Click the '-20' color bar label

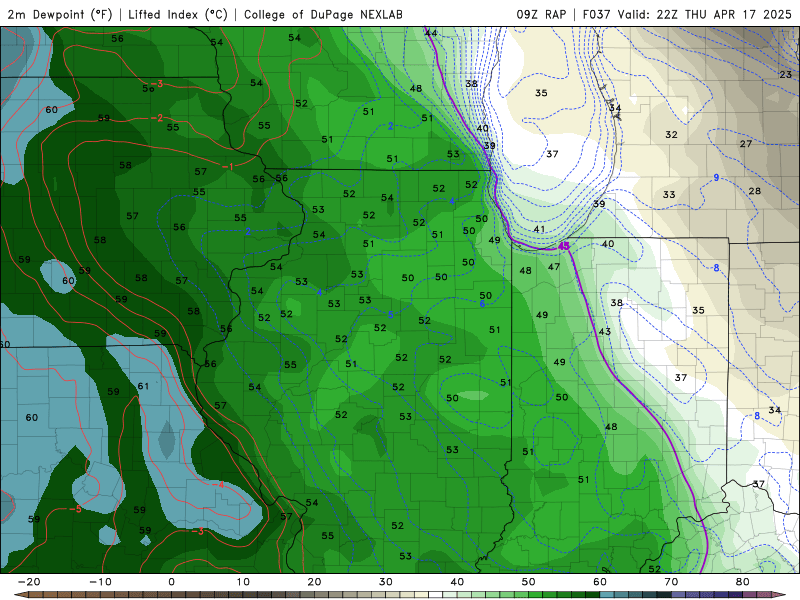click(29, 582)
